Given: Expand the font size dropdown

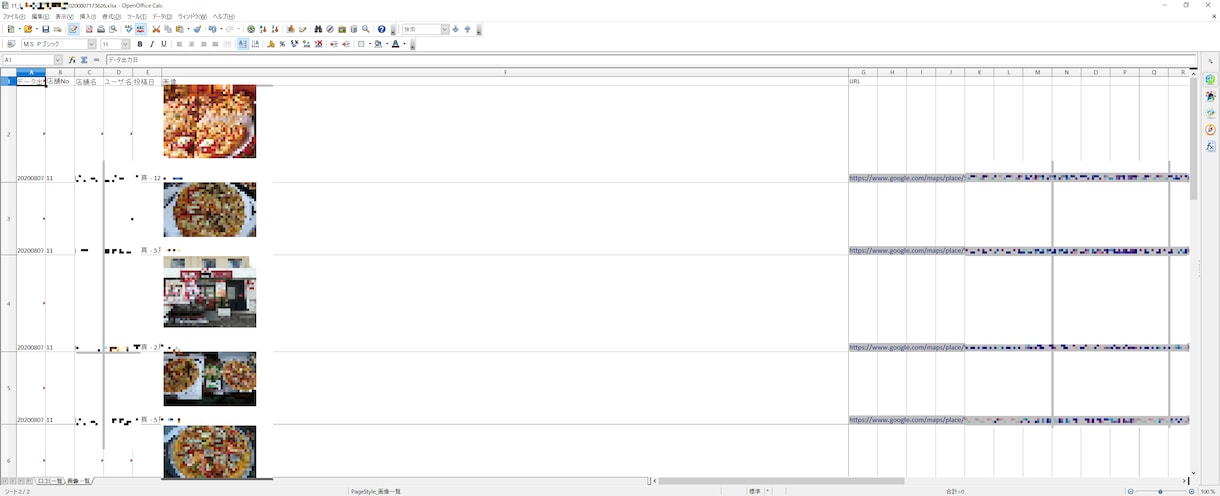Looking at the screenshot, I should pyautogui.click(x=126, y=44).
